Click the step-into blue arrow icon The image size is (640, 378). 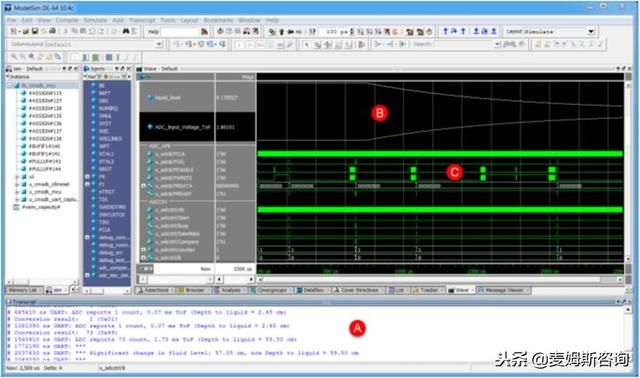pyautogui.click(x=445, y=31)
